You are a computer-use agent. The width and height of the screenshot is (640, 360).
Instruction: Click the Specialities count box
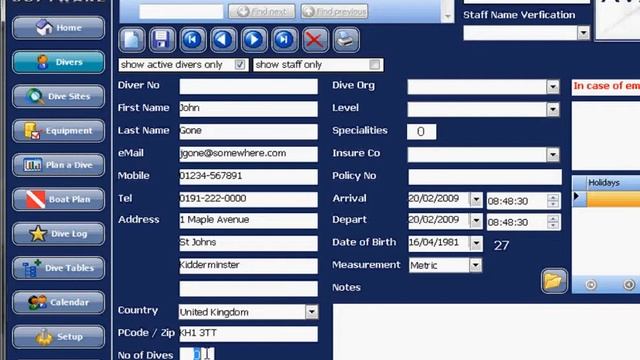(422, 131)
